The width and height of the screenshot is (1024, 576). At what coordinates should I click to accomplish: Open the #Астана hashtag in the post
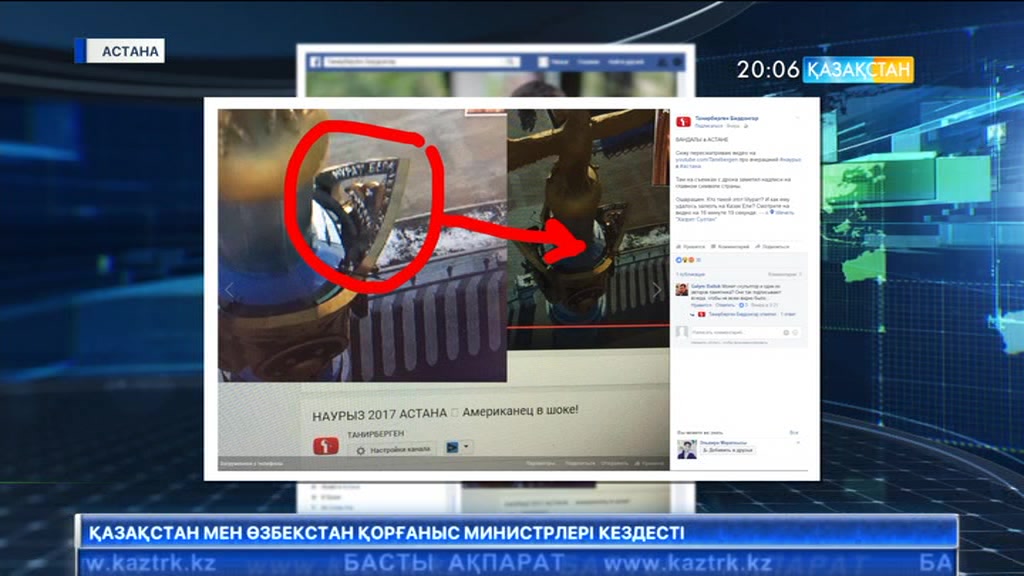(x=690, y=166)
